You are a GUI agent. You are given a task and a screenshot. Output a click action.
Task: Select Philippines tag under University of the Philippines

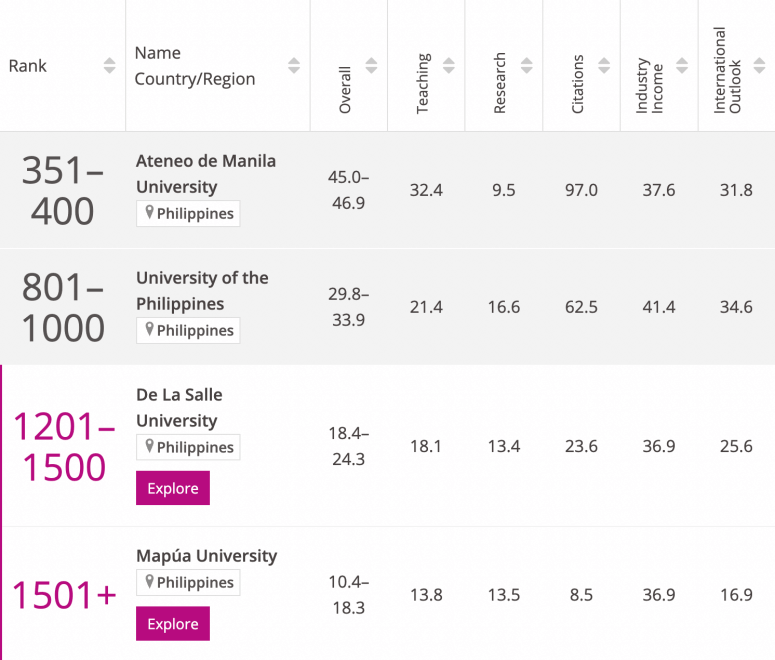point(188,330)
